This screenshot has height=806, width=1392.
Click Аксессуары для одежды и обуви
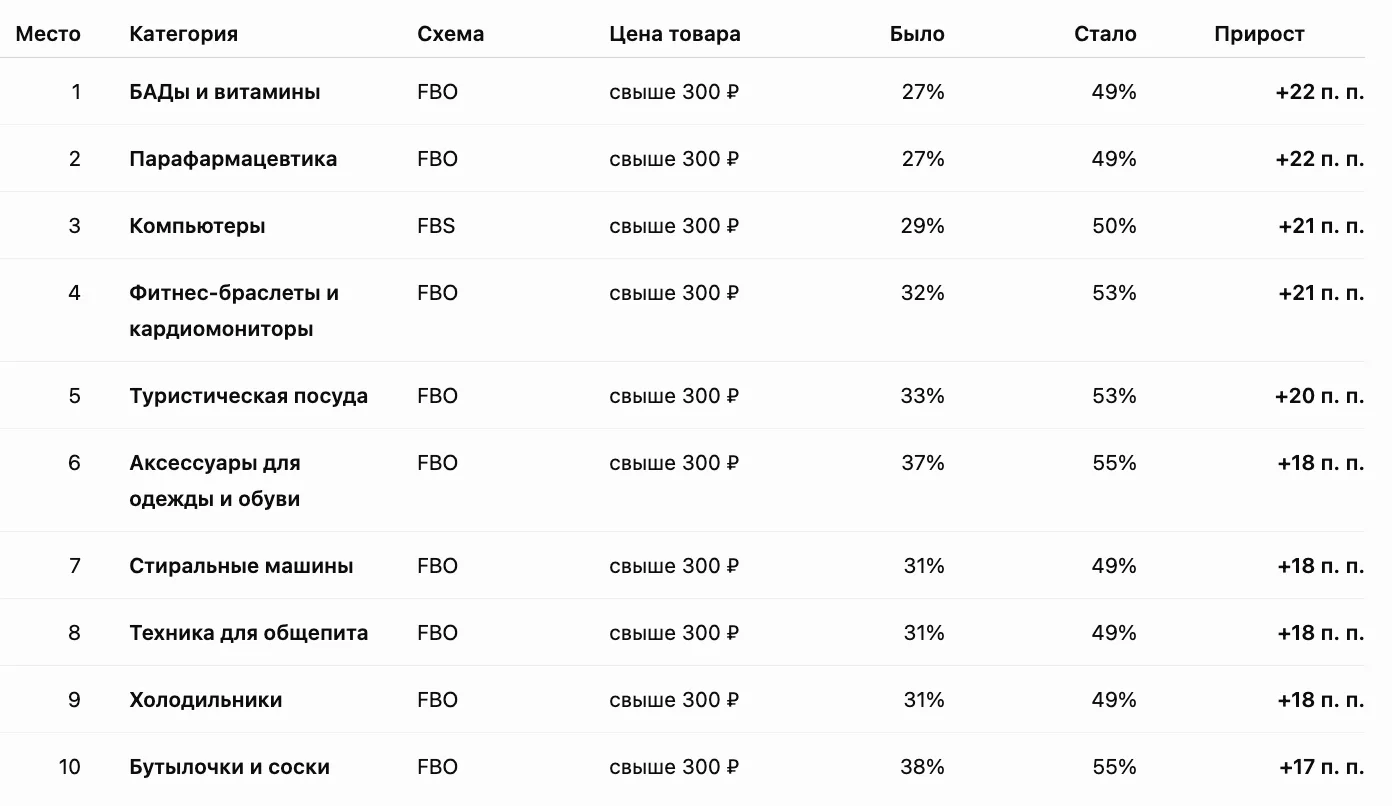pos(215,481)
